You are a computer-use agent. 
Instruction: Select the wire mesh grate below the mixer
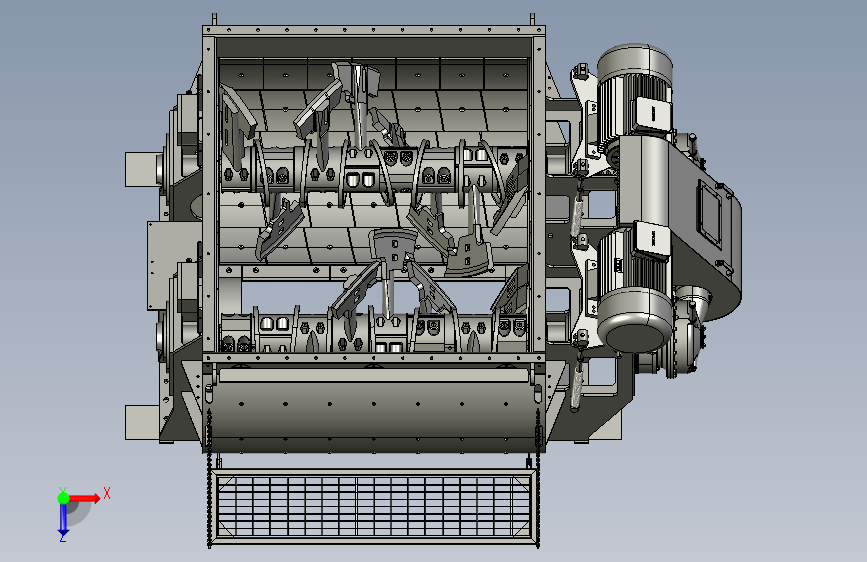(x=373, y=506)
